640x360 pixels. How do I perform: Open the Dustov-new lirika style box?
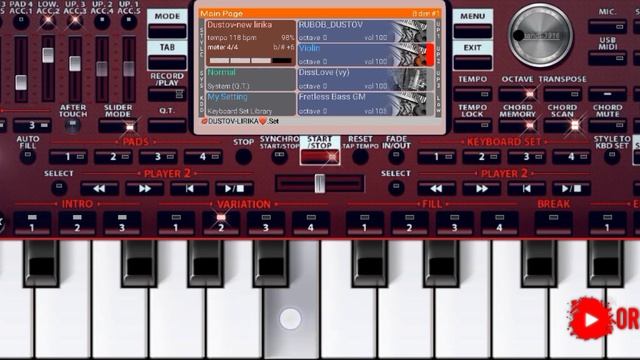click(250, 42)
